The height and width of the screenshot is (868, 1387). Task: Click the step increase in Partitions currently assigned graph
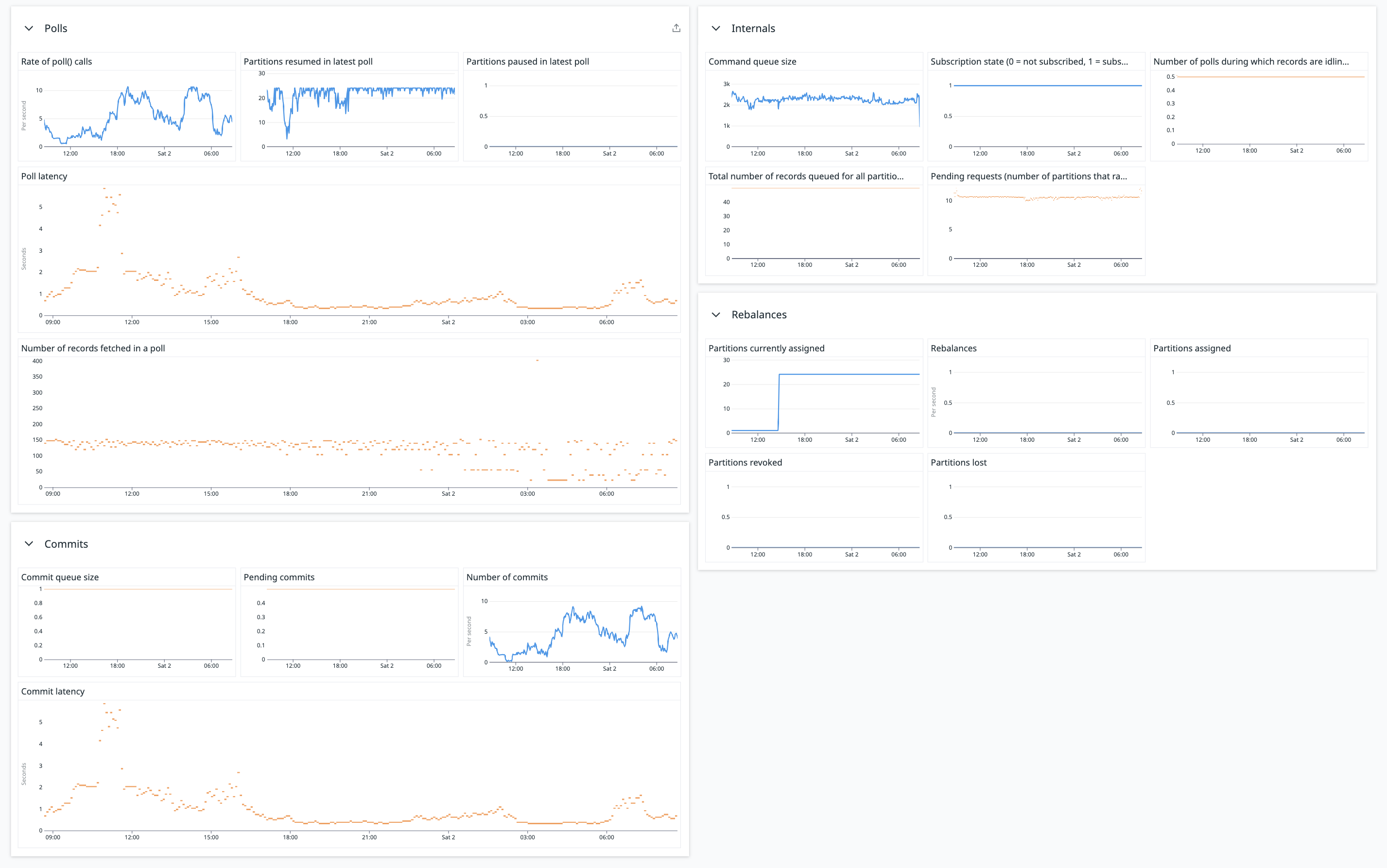[x=779, y=402]
